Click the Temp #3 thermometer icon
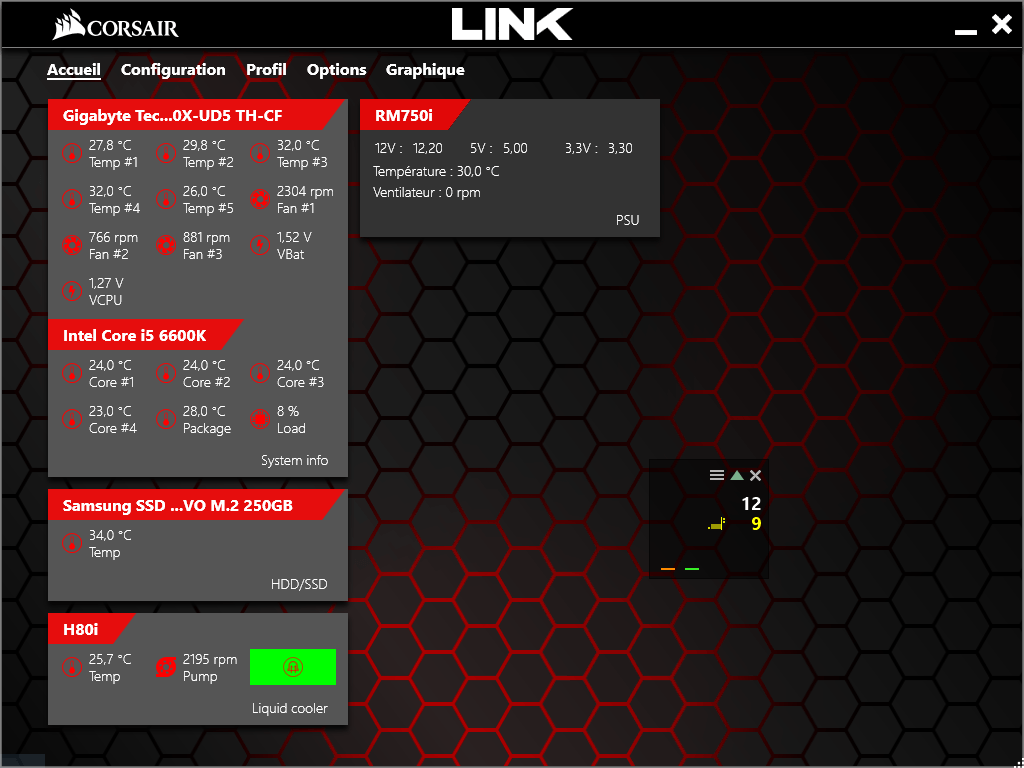The image size is (1024, 768). 260,153
